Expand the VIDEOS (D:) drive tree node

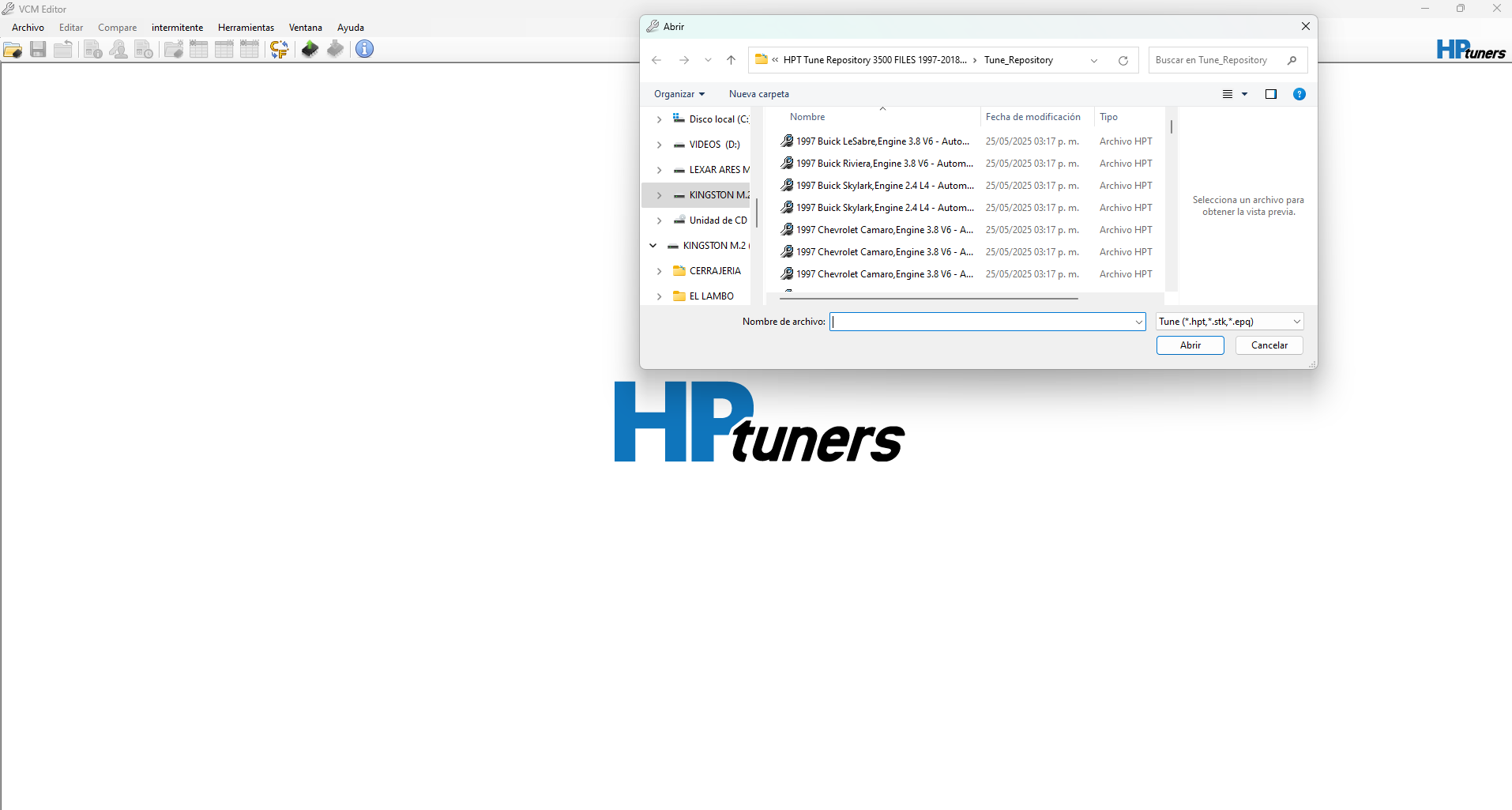[x=659, y=145]
